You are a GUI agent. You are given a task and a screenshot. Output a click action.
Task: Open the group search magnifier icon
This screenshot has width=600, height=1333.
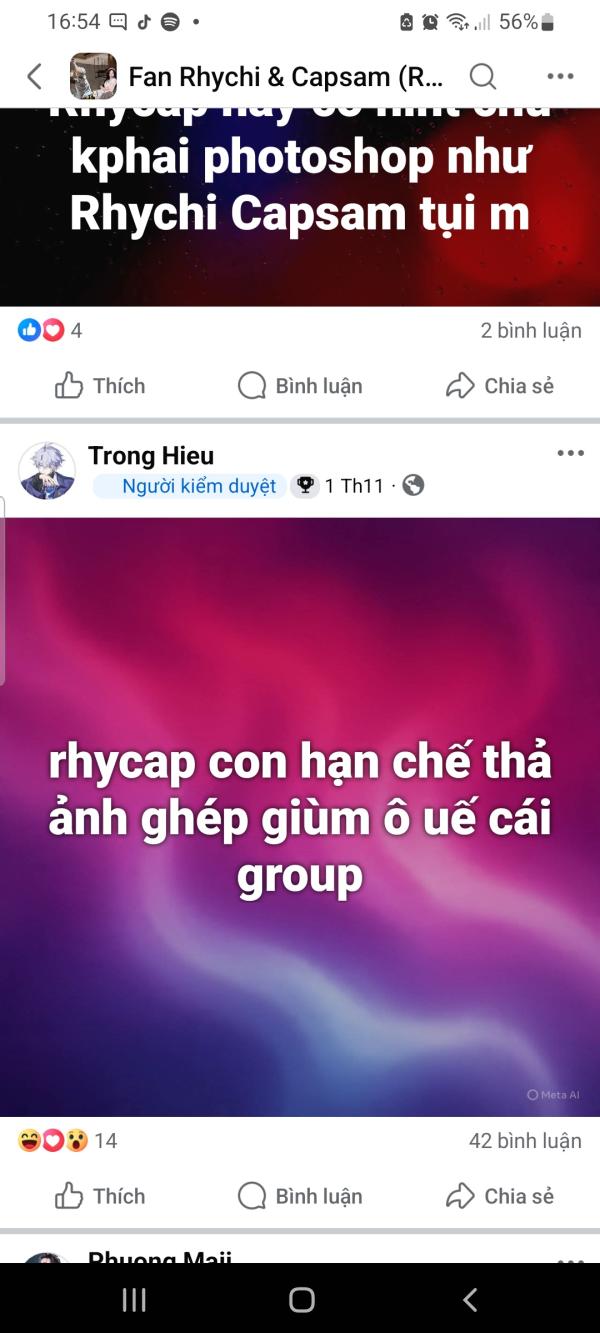click(483, 76)
